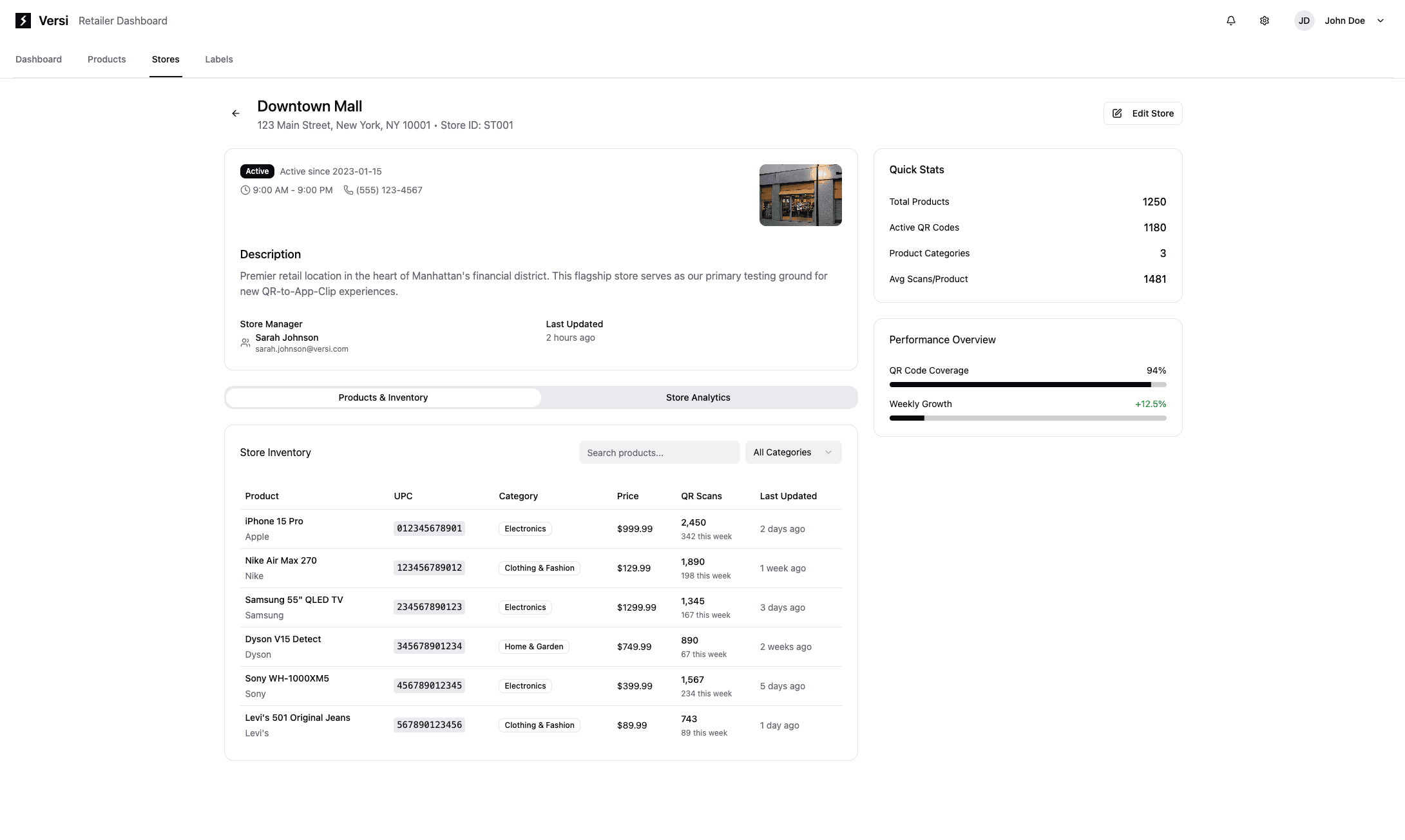The height and width of the screenshot is (840, 1405).
Task: Switch to the Labels tab
Action: coord(219,59)
